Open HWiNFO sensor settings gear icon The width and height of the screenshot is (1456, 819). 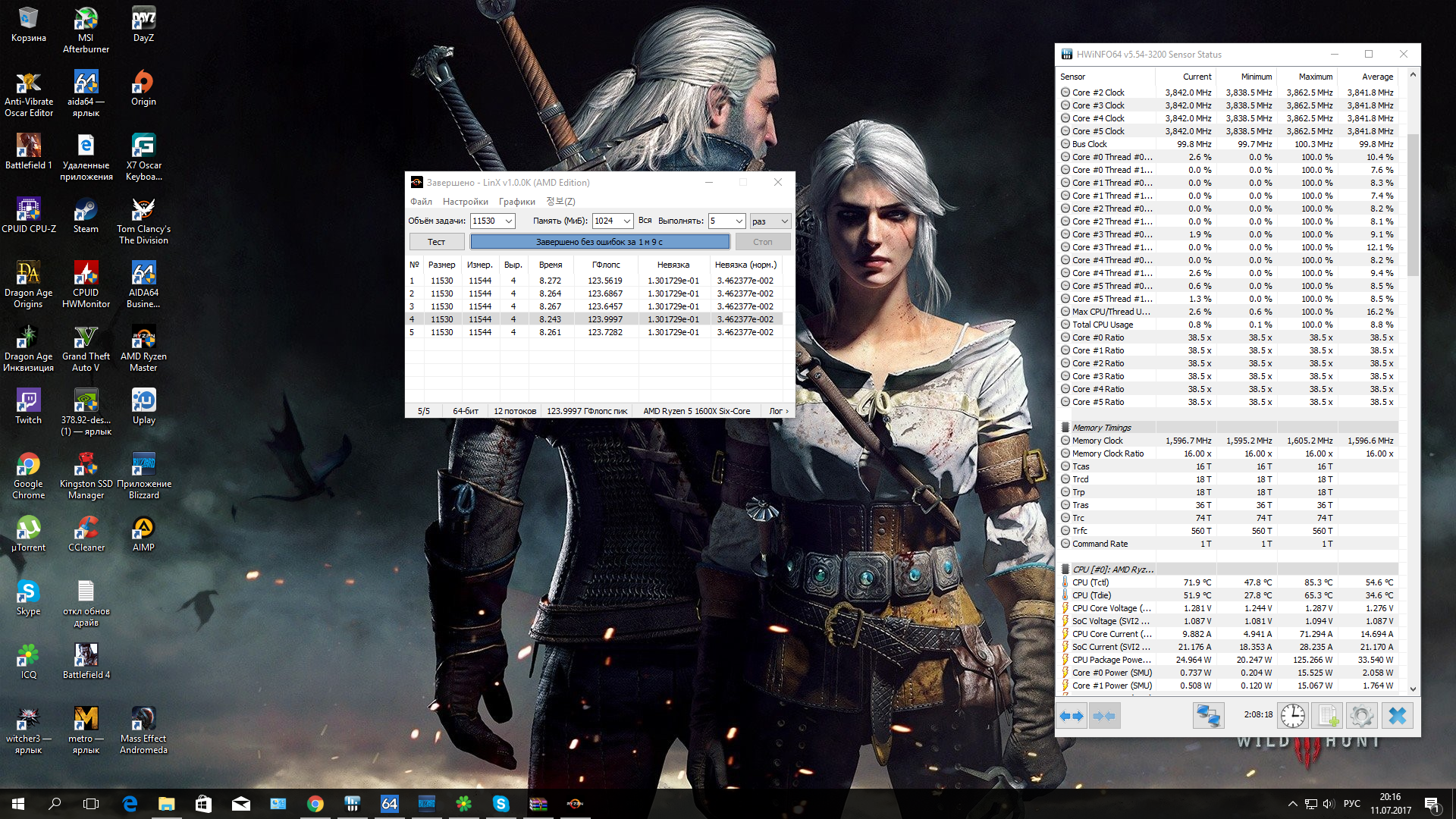[1362, 716]
